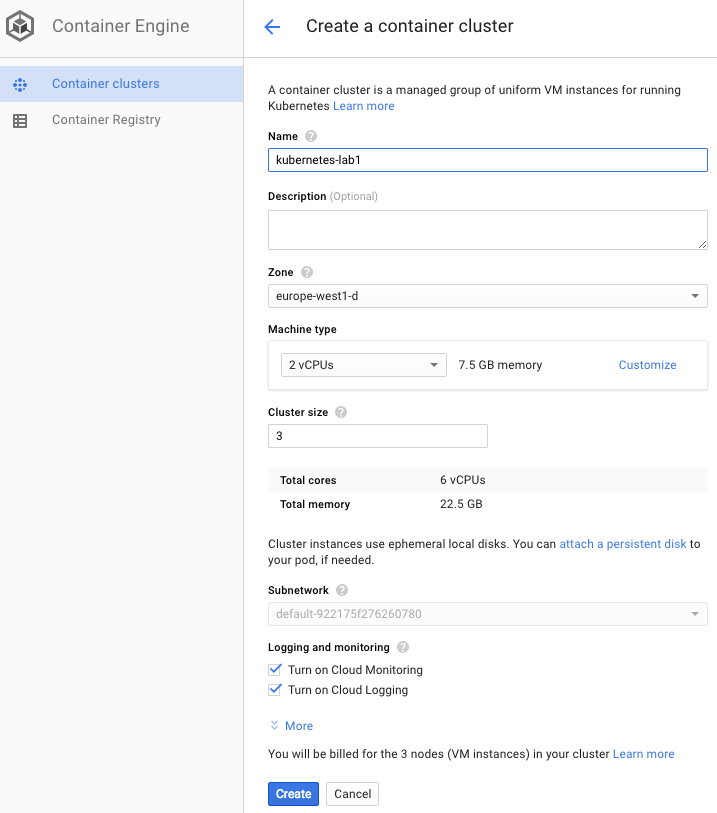Disable Turn on Cloud Logging
Viewport: 717px width, 813px height.
click(x=275, y=690)
